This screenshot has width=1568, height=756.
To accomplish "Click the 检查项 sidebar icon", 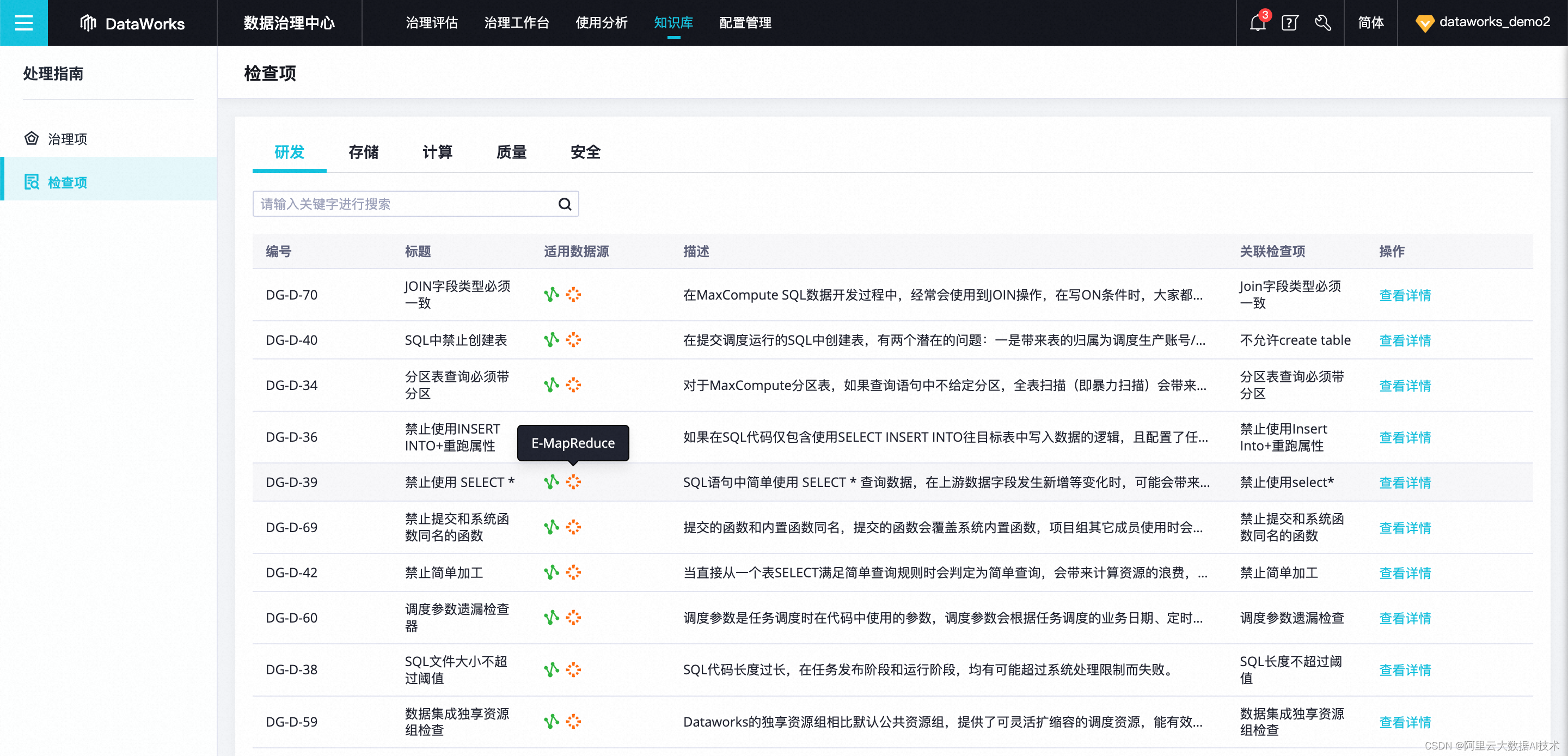I will (x=32, y=181).
